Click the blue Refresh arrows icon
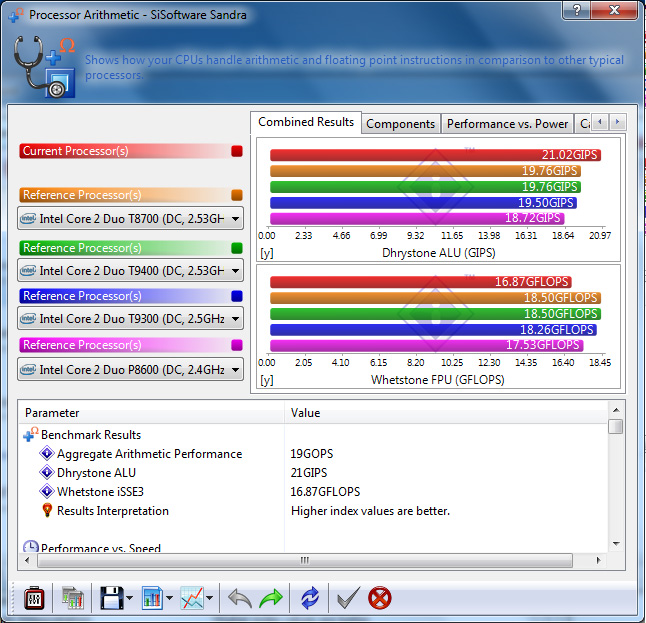646x623 pixels. (310, 598)
